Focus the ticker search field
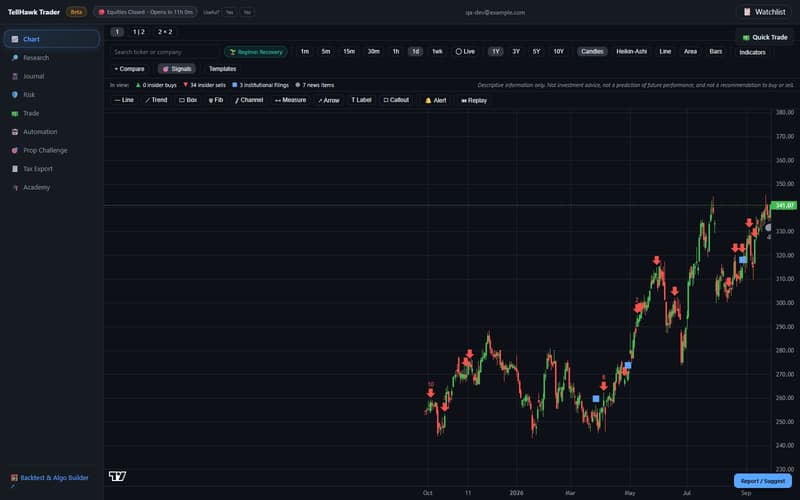The width and height of the screenshot is (800, 500). pos(164,52)
